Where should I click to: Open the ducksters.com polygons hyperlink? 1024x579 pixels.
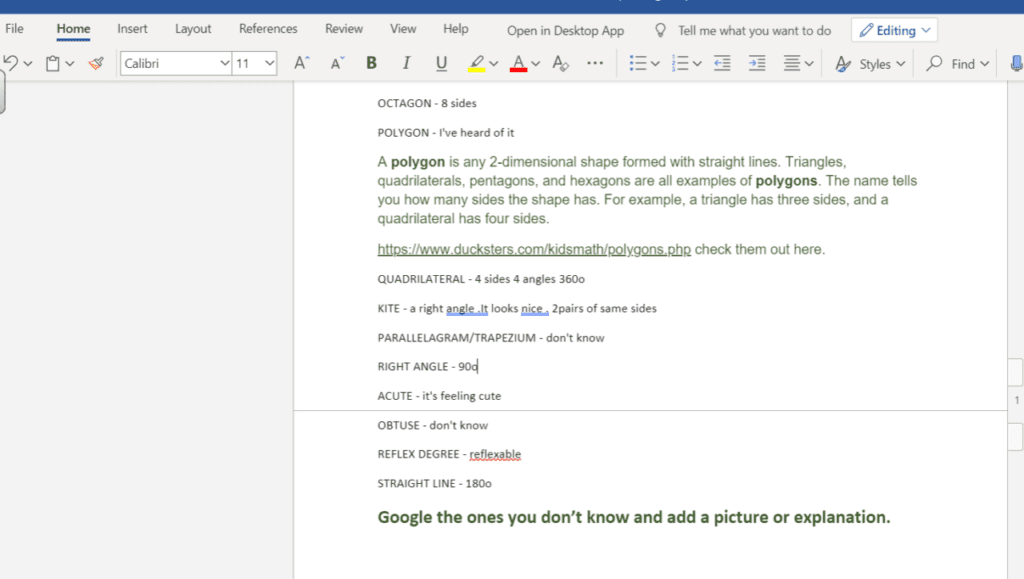tap(534, 249)
